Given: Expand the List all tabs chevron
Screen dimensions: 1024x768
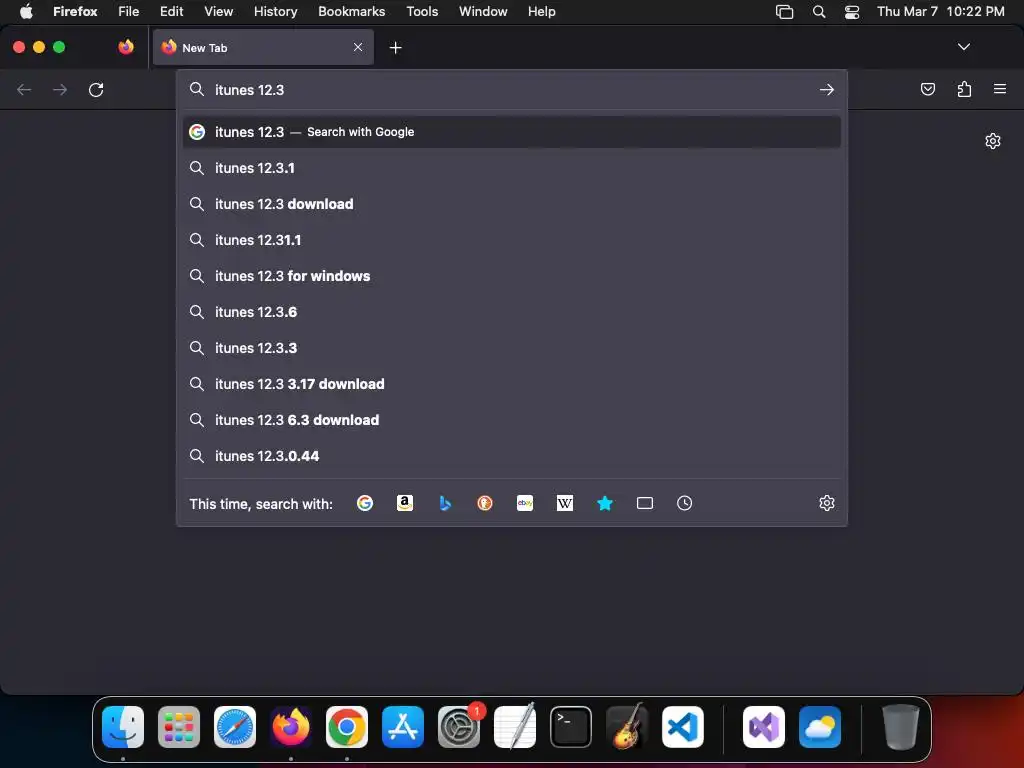Looking at the screenshot, I should (x=964, y=47).
